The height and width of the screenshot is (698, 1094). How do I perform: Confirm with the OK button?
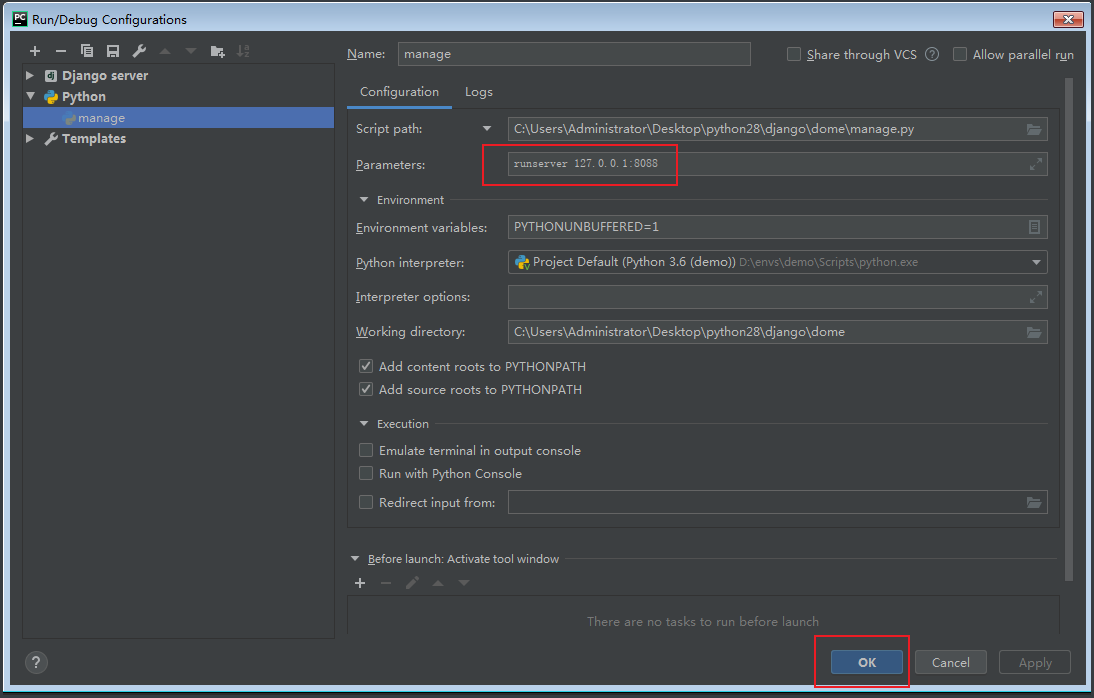867,662
